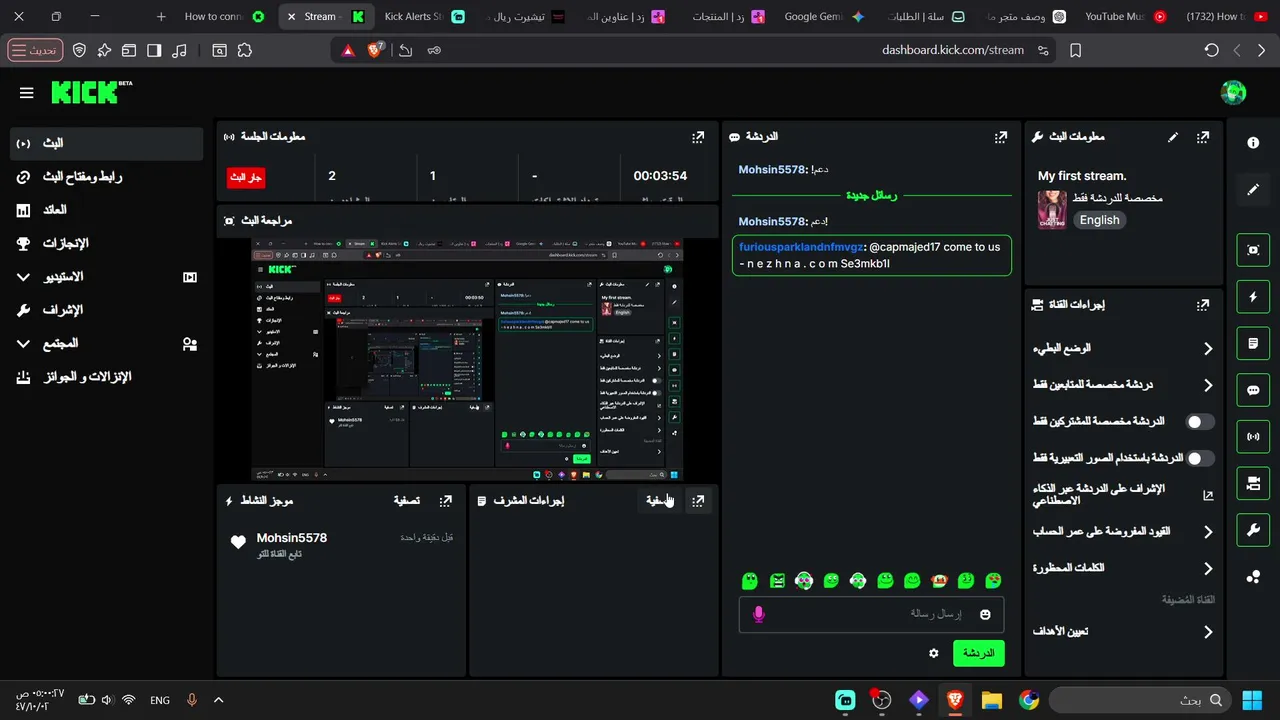
Task: Click the browser update button
Action: coord(35,50)
